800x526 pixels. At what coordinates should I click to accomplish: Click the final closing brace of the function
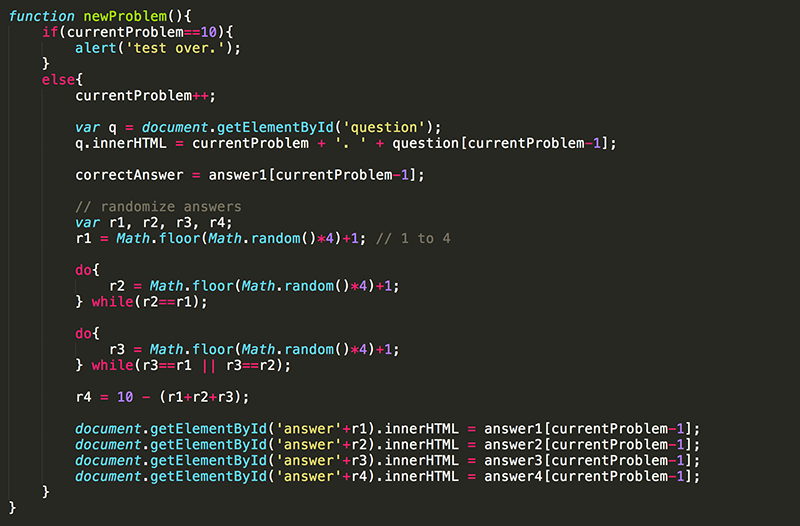pos(12,508)
